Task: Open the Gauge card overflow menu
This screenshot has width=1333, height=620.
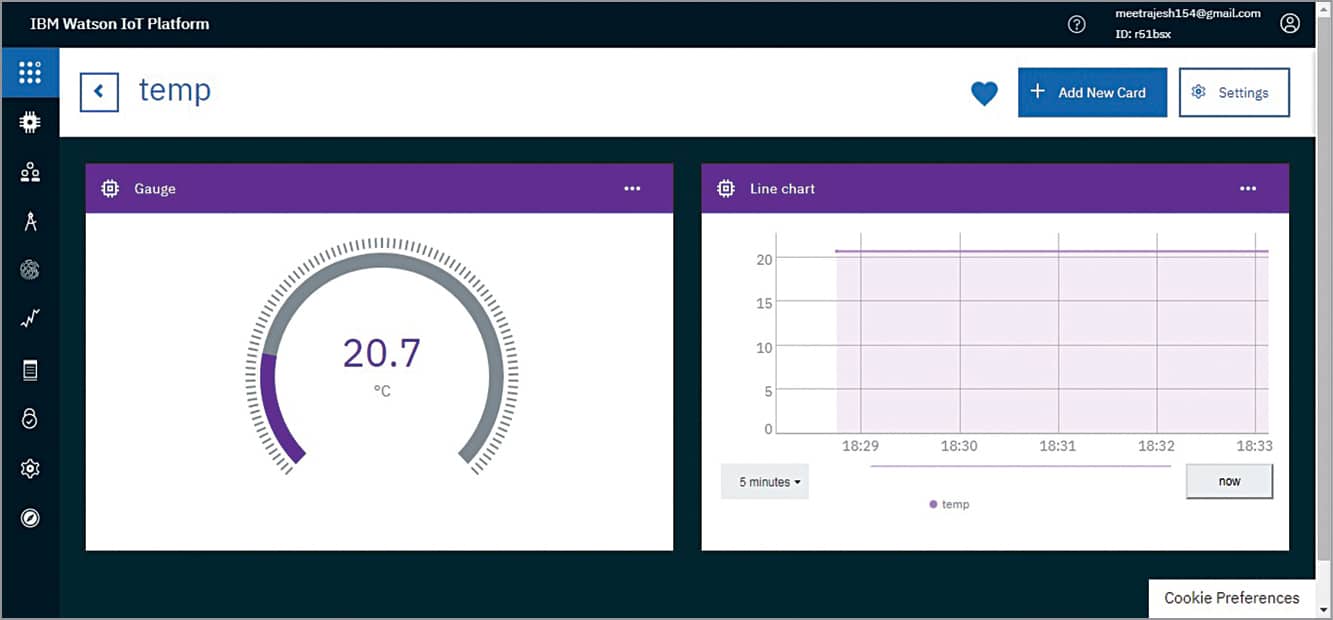Action: [632, 188]
